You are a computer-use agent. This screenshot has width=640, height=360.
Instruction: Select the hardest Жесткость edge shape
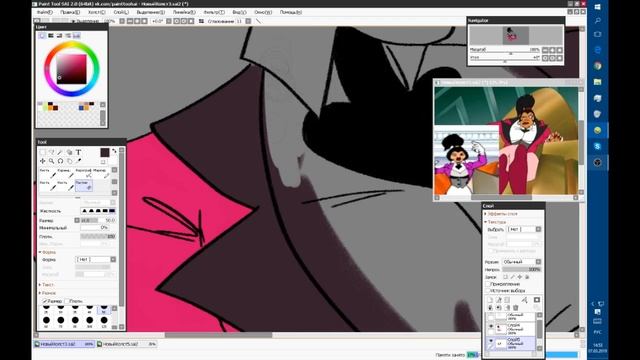tap(112, 211)
